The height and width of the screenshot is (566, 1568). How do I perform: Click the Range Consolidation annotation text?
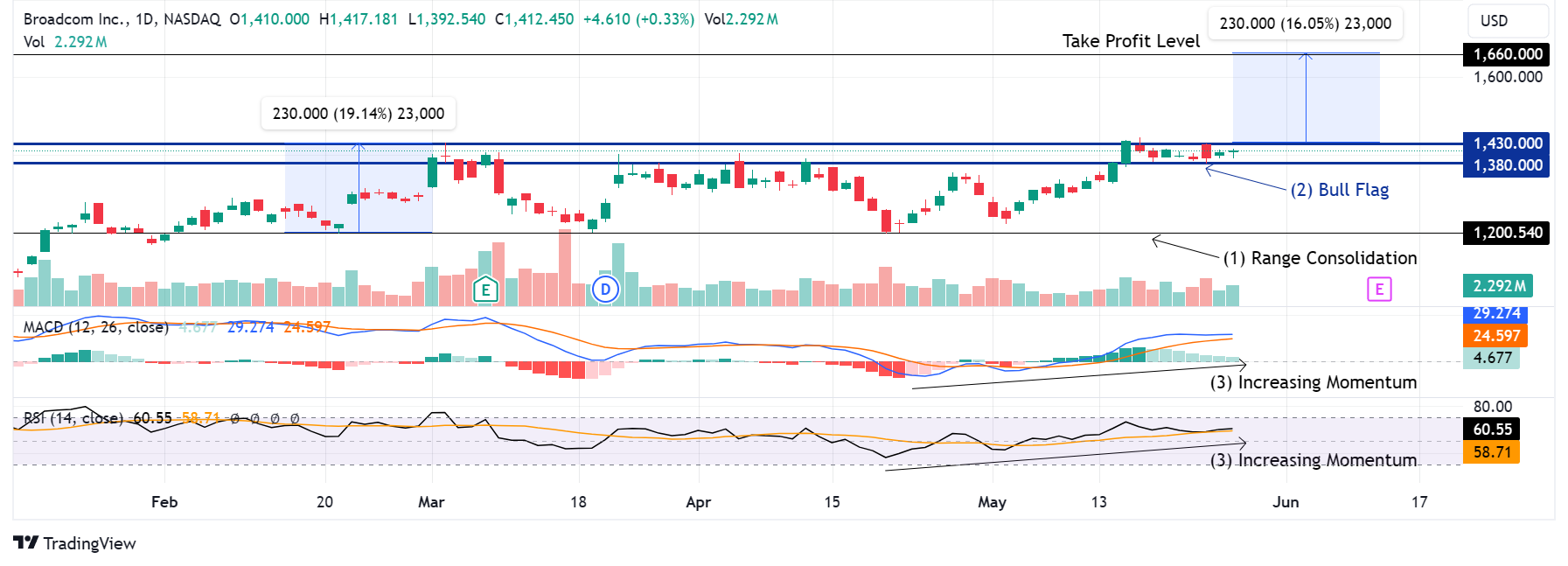tap(1320, 258)
